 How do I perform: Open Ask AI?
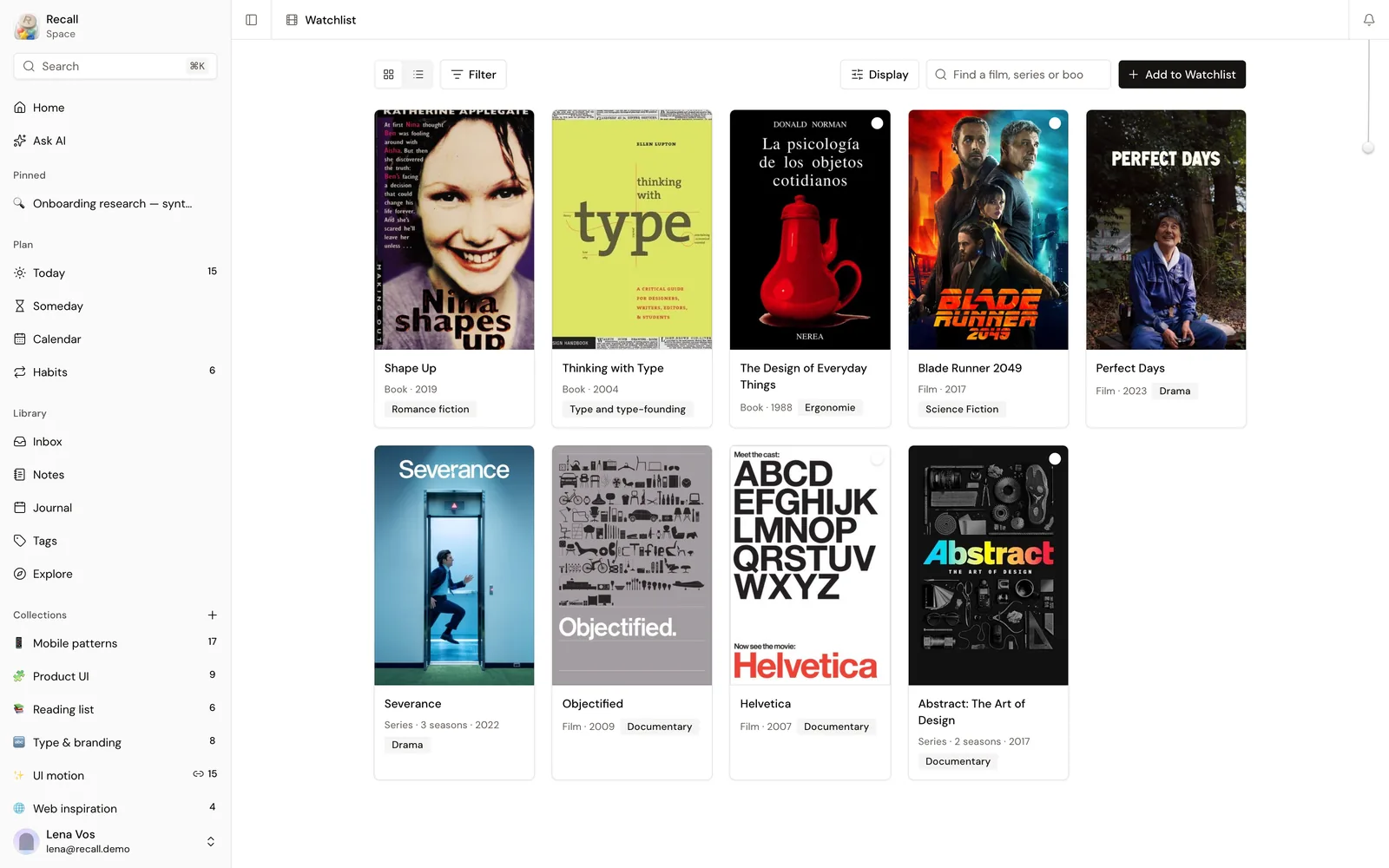(x=115, y=141)
